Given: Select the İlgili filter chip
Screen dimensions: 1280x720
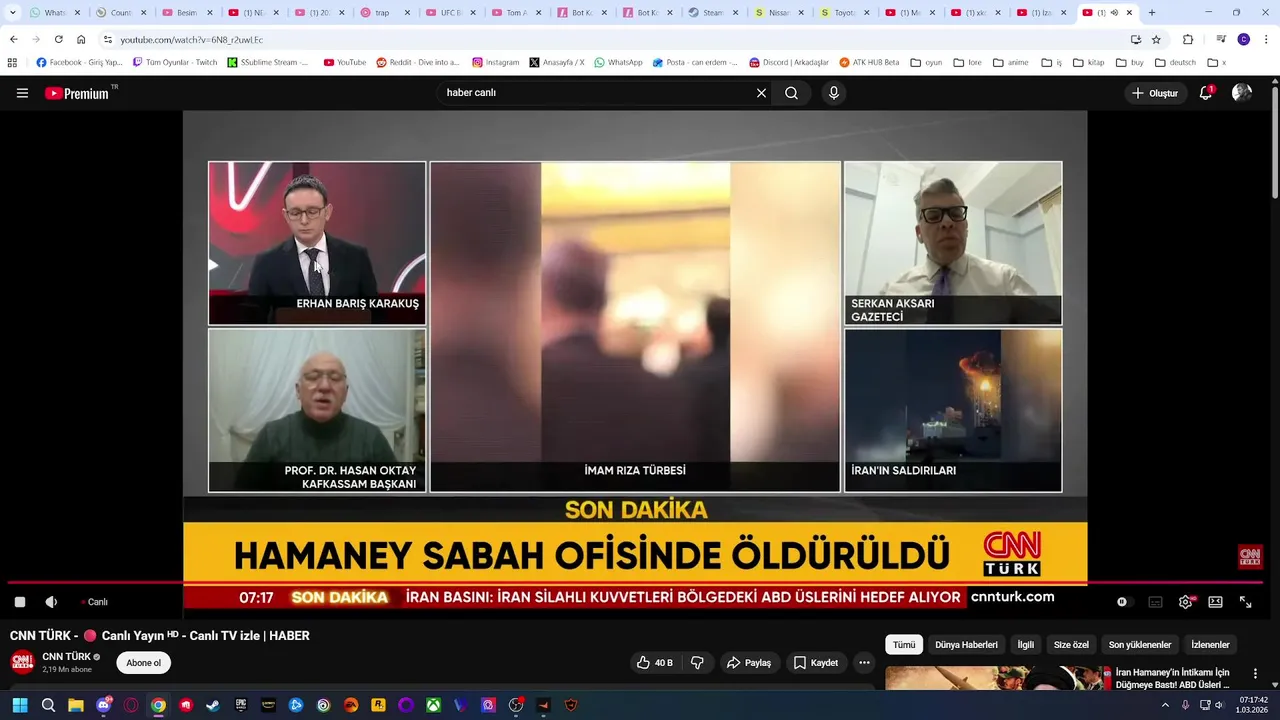Looking at the screenshot, I should tap(1025, 645).
